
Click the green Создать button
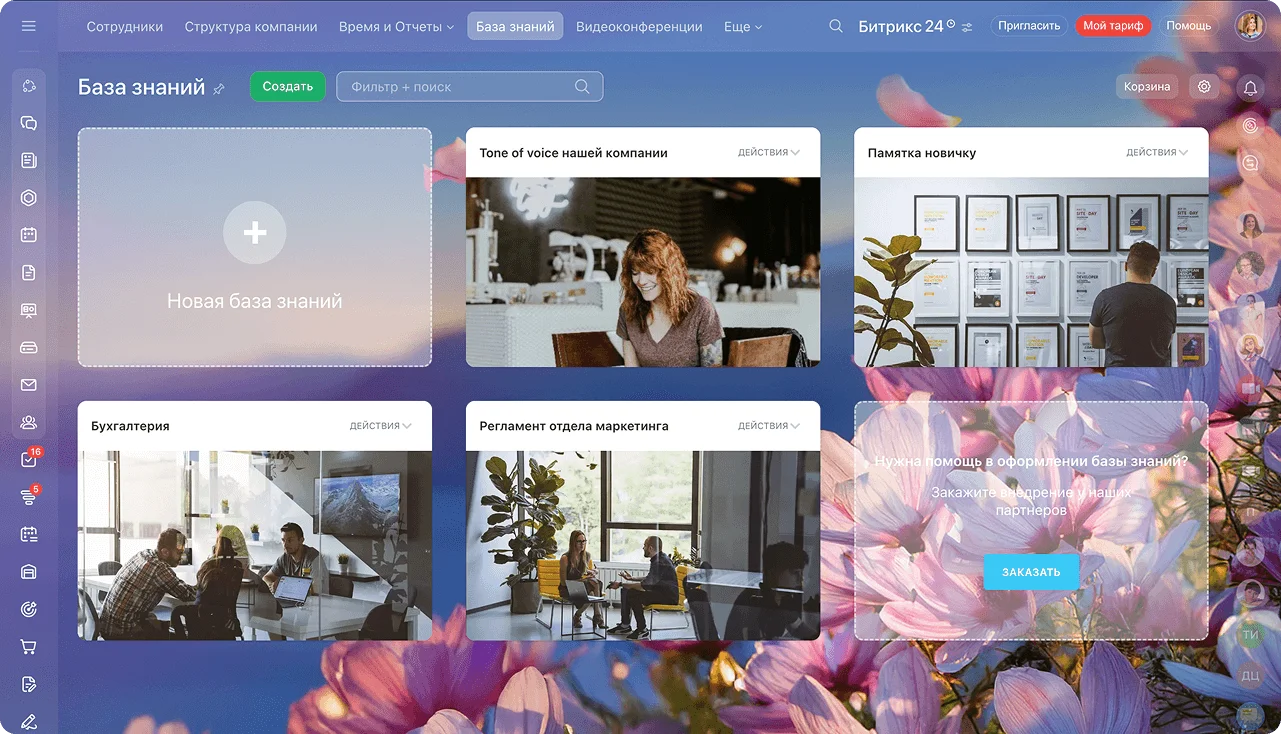288,87
